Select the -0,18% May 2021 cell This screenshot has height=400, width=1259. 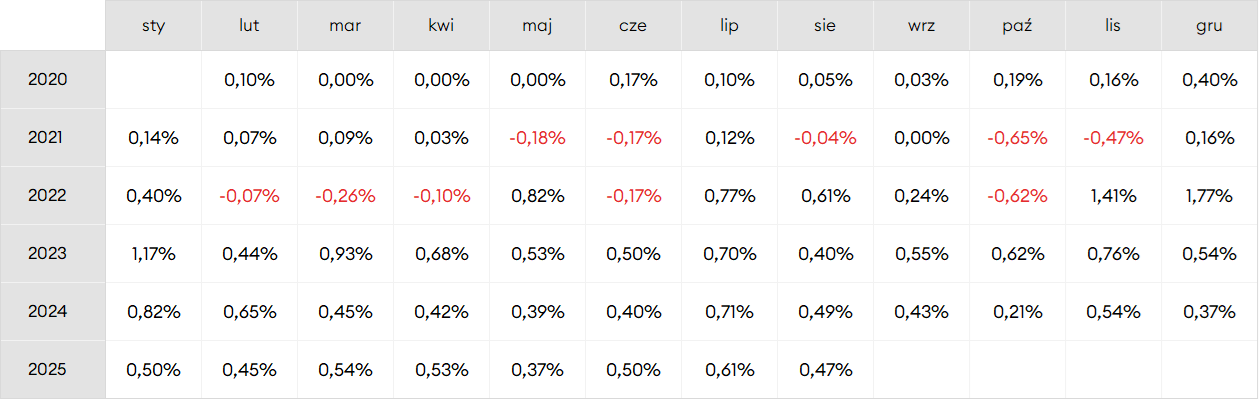click(x=537, y=138)
